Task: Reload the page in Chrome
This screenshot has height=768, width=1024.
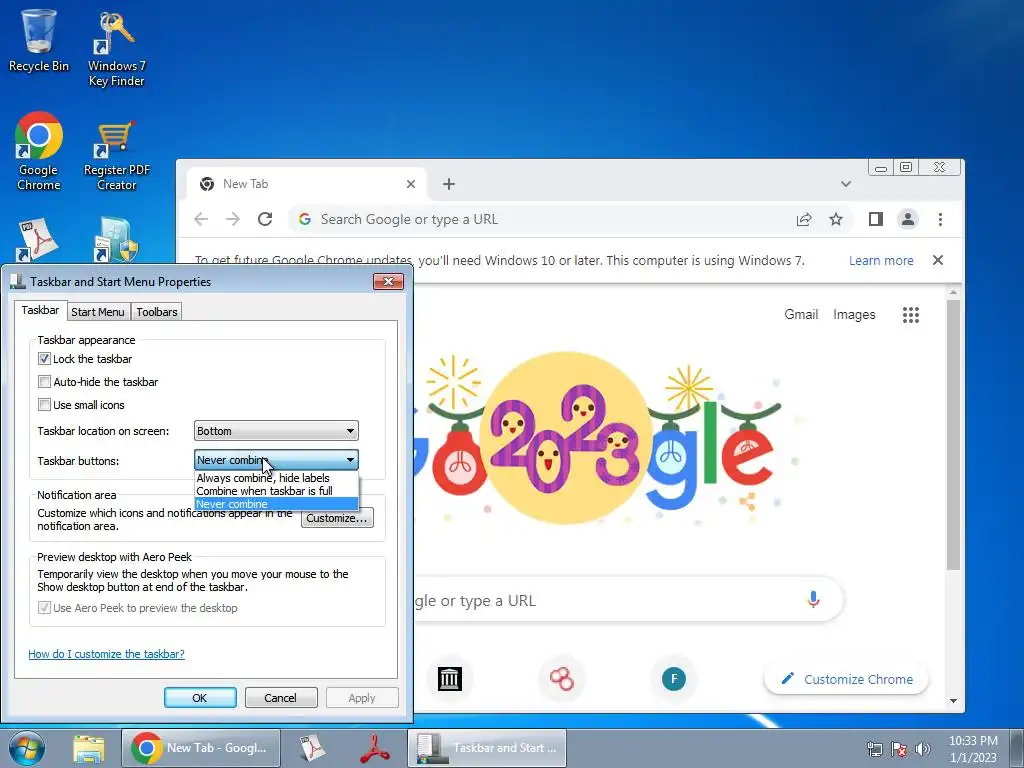Action: (264, 219)
